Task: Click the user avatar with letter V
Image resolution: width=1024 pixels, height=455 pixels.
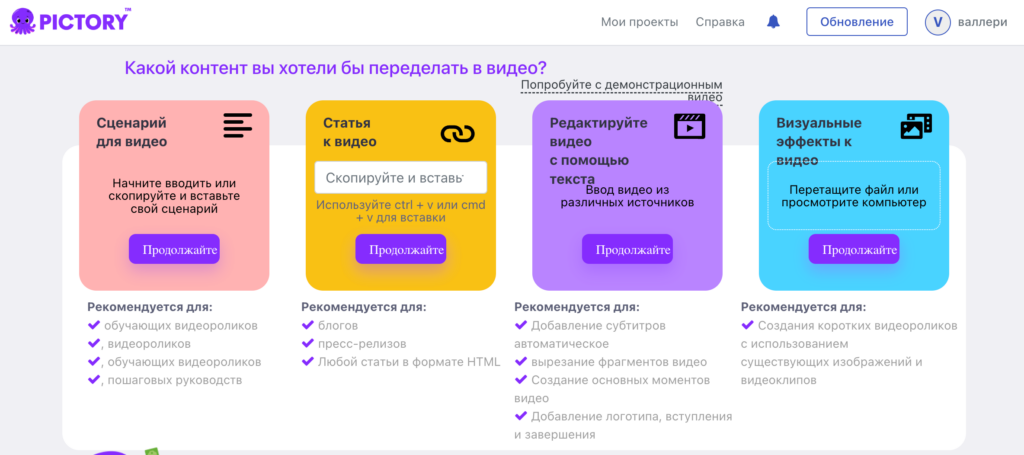Action: coord(937,22)
